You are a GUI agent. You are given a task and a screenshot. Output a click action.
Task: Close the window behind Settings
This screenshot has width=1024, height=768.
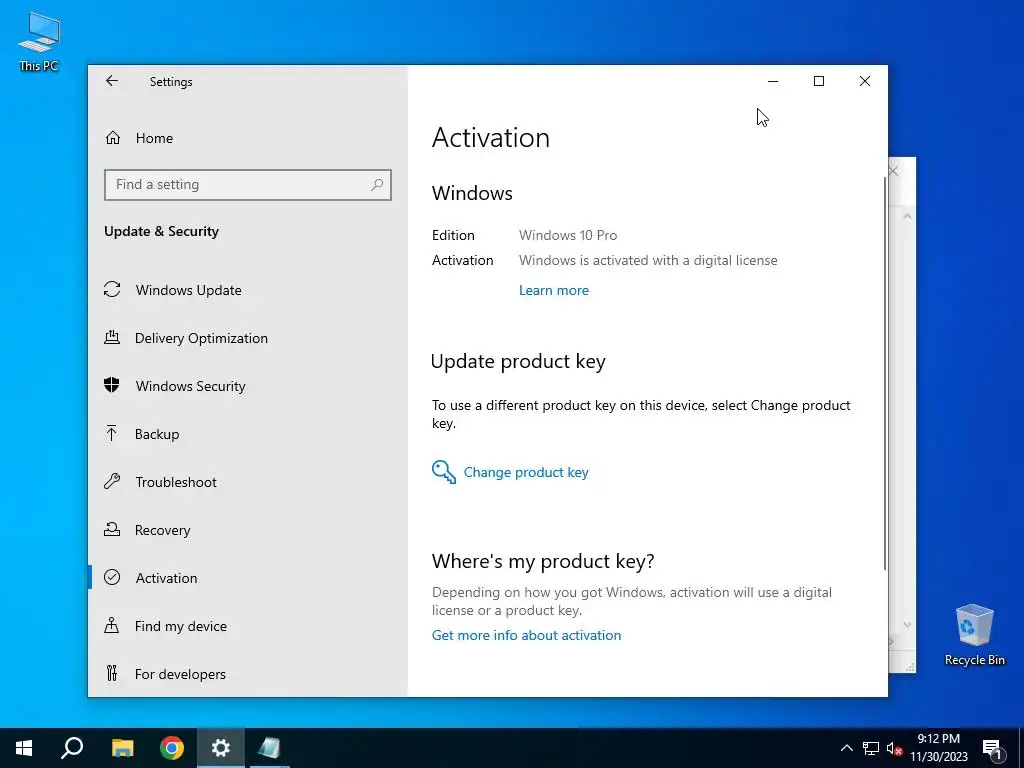[x=893, y=171]
